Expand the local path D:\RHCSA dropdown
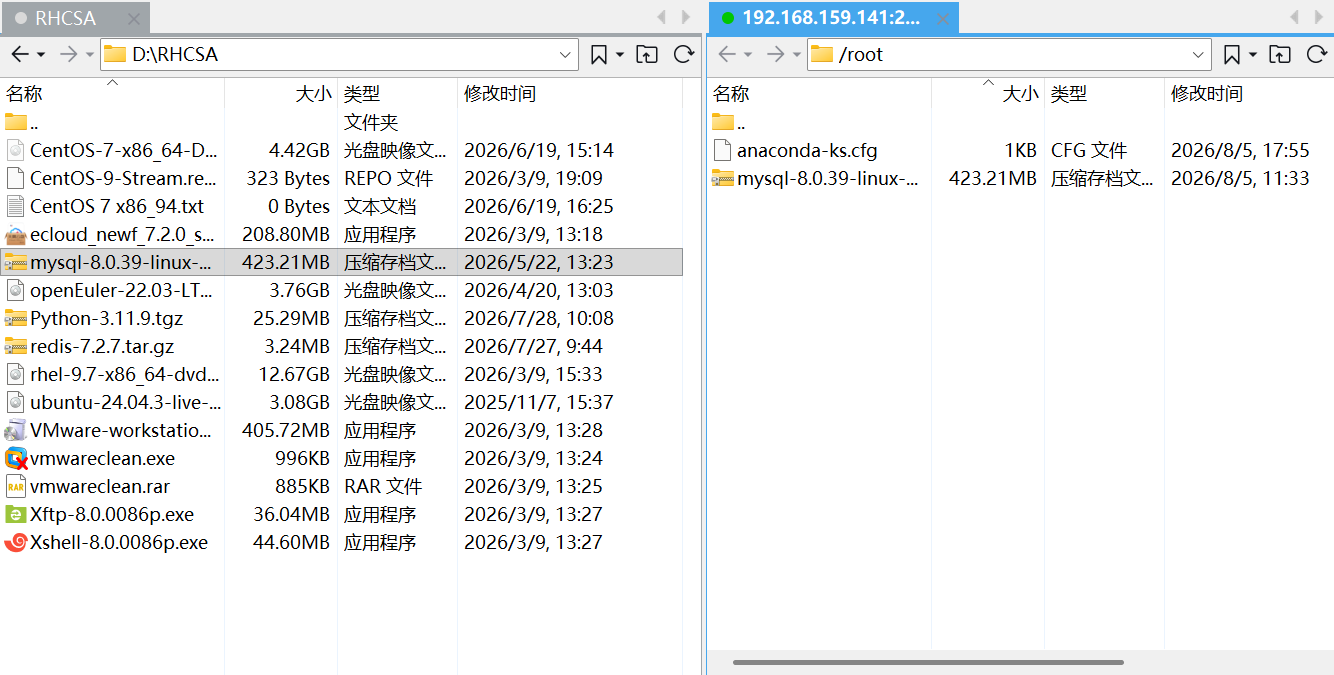This screenshot has height=675, width=1334. pos(566,55)
